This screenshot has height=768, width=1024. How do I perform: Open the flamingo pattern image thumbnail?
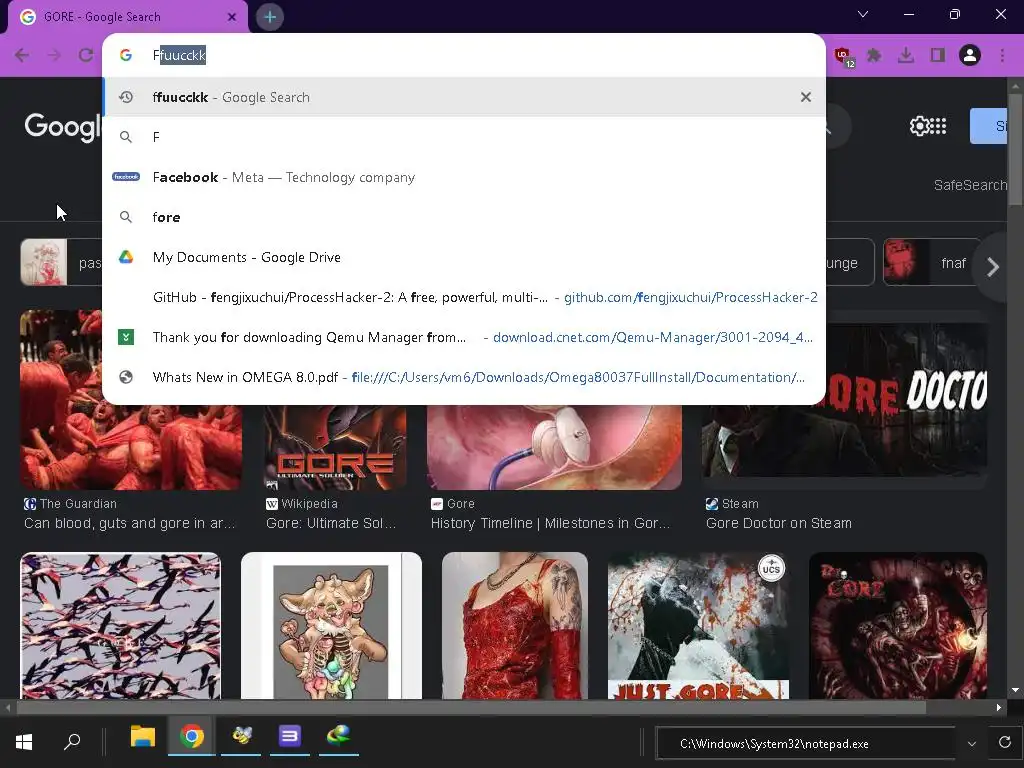120,626
